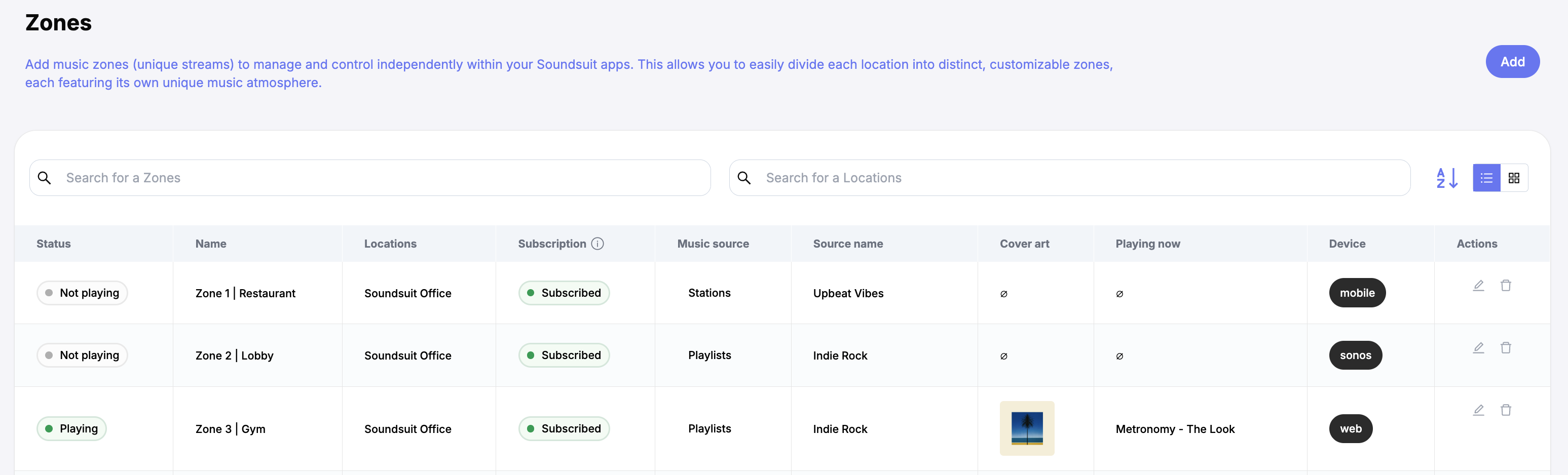The image size is (1568, 475).
Task: Sort zones alphabetically with A-Z icon
Action: [1447, 178]
